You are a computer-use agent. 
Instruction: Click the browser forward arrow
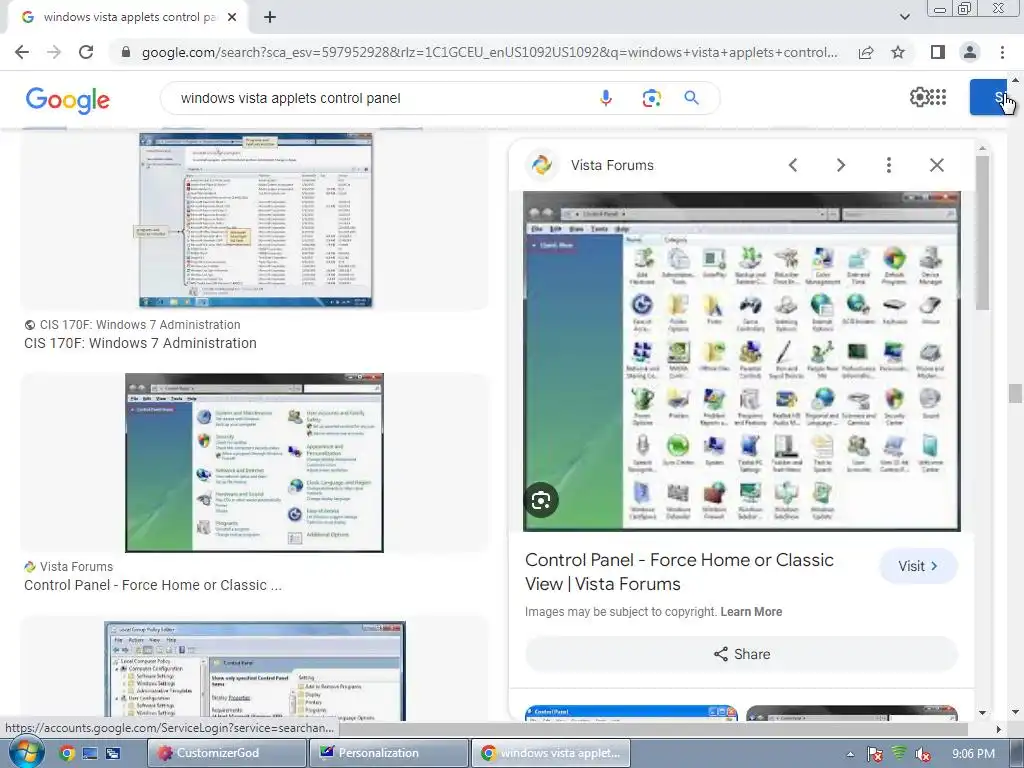coord(54,52)
